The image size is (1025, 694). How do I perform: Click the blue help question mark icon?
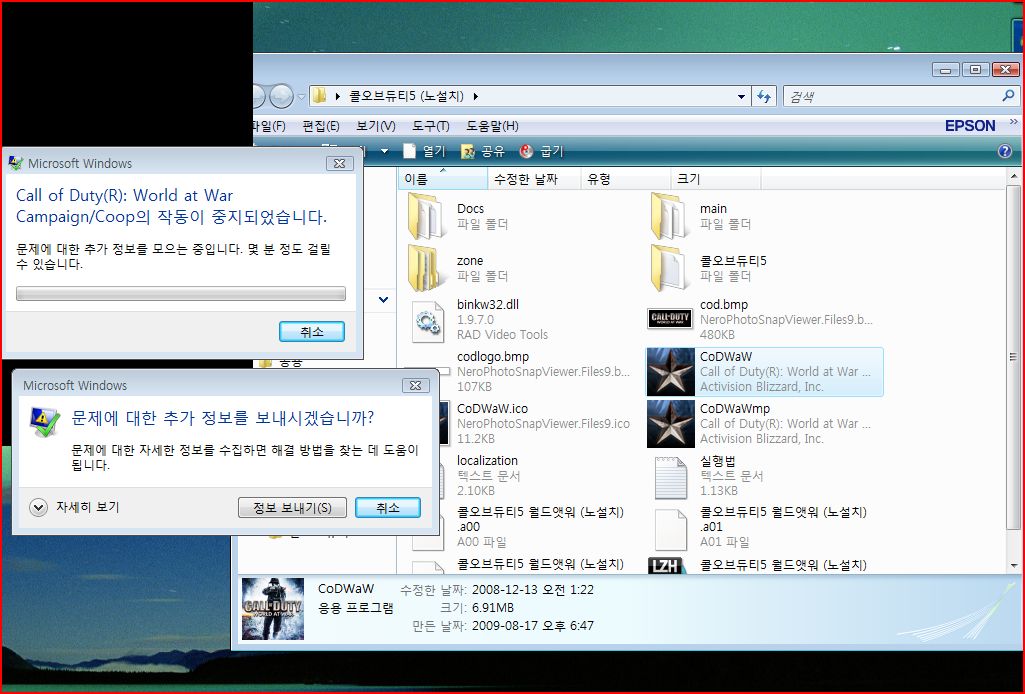click(1005, 152)
